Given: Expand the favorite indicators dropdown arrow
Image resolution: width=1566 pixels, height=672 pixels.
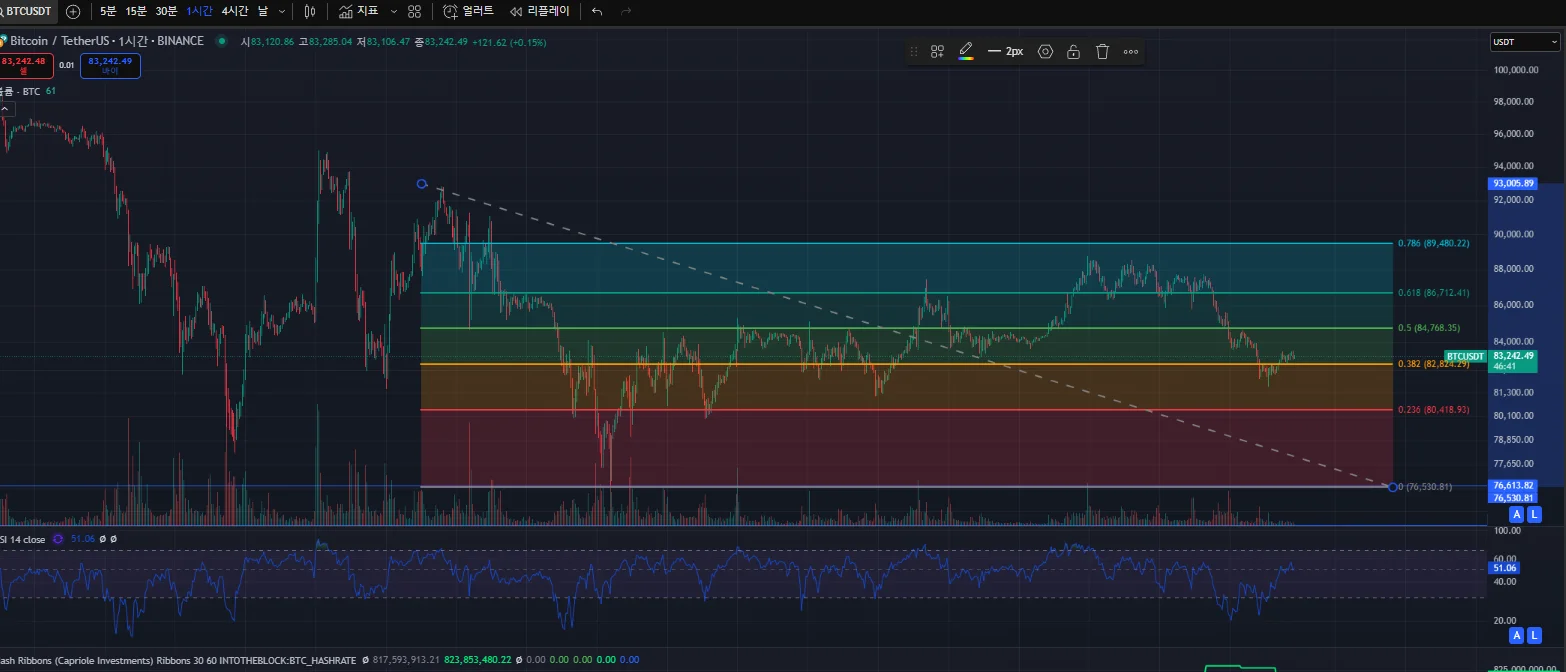Looking at the screenshot, I should (392, 12).
